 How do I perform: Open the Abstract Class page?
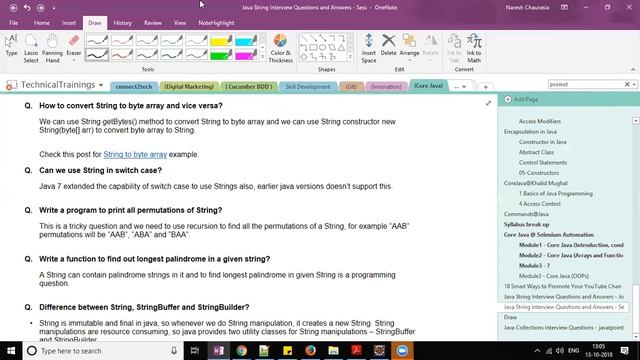[536, 152]
